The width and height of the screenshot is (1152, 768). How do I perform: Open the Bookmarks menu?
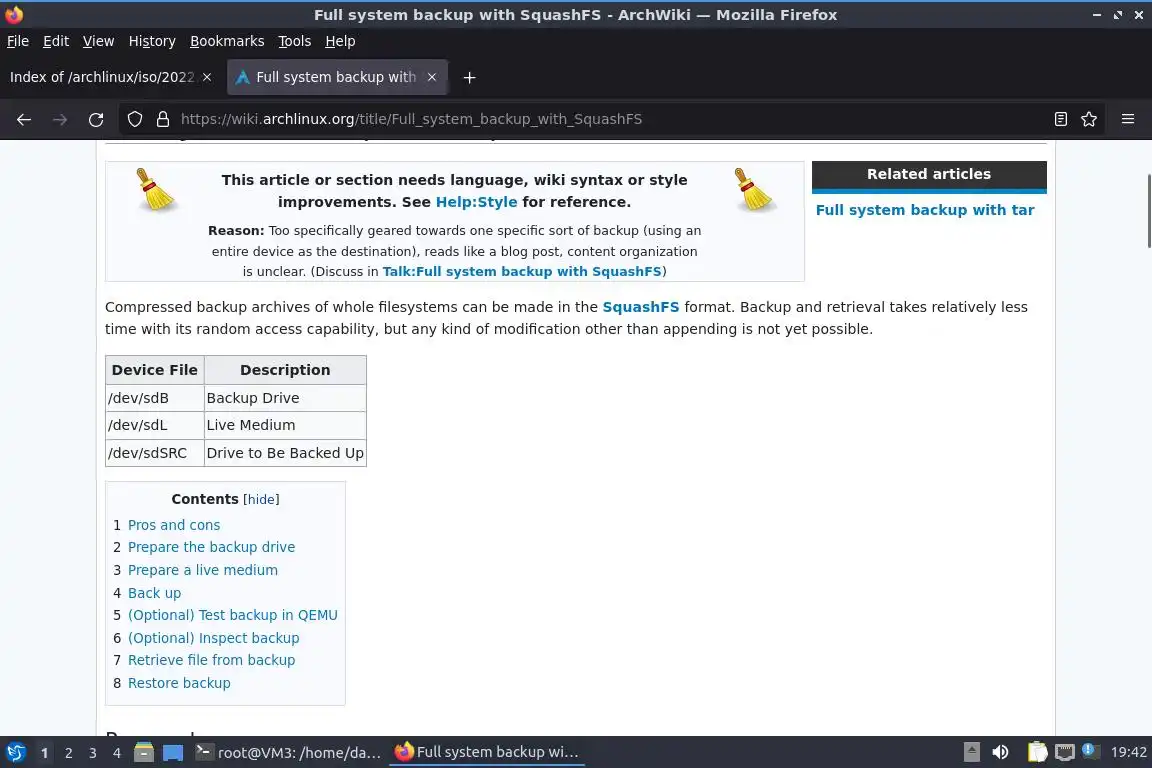(227, 41)
